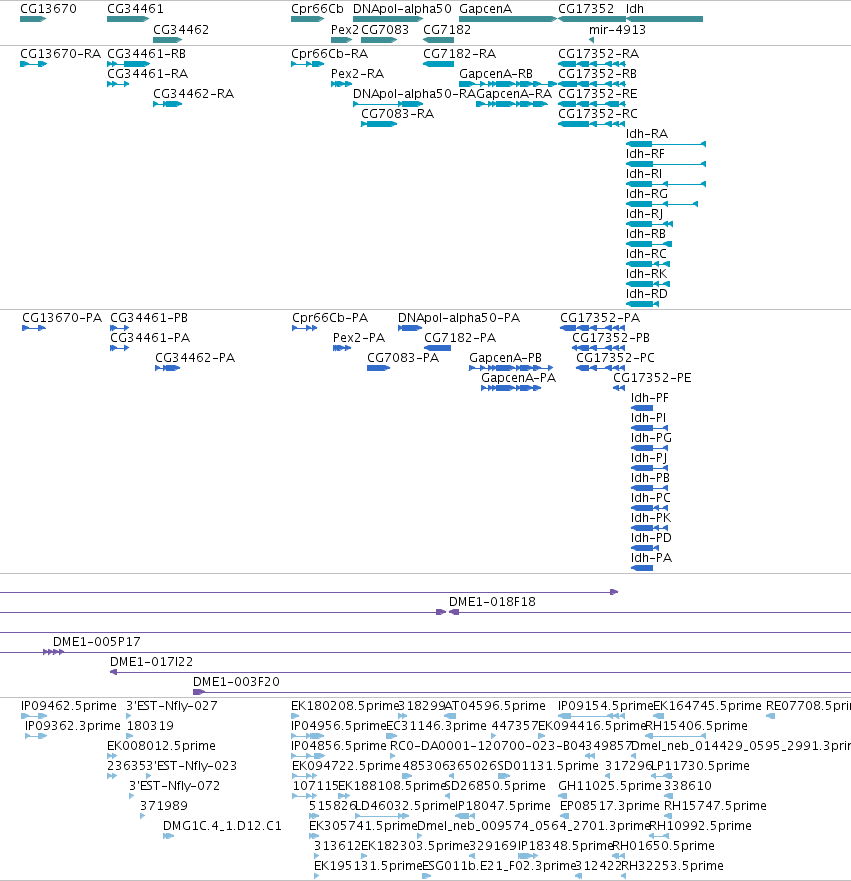The height and width of the screenshot is (881, 851).
Task: Select BAC clone DME1-003F20
Action: coord(522,692)
